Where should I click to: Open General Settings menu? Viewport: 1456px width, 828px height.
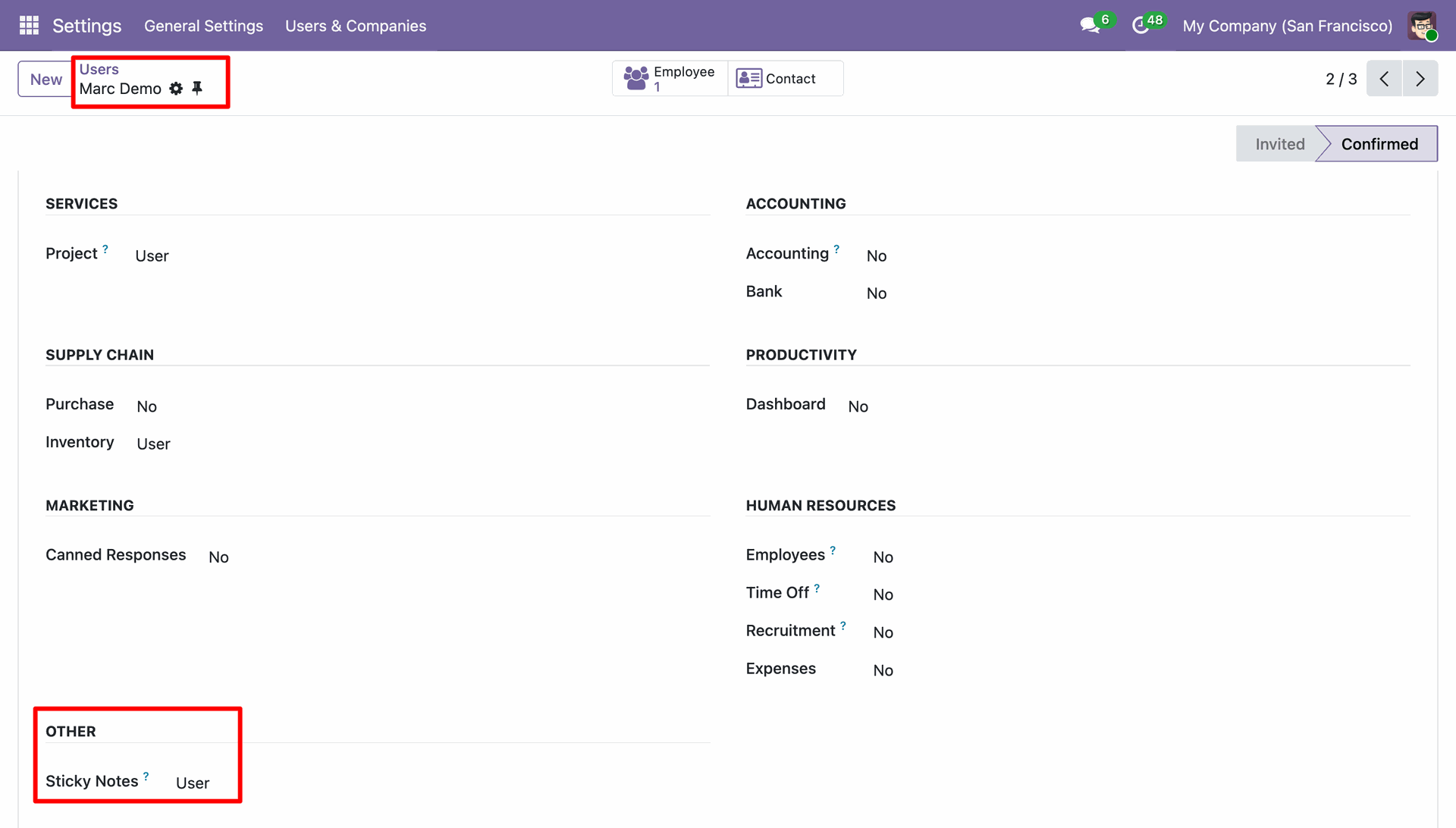coord(203,26)
